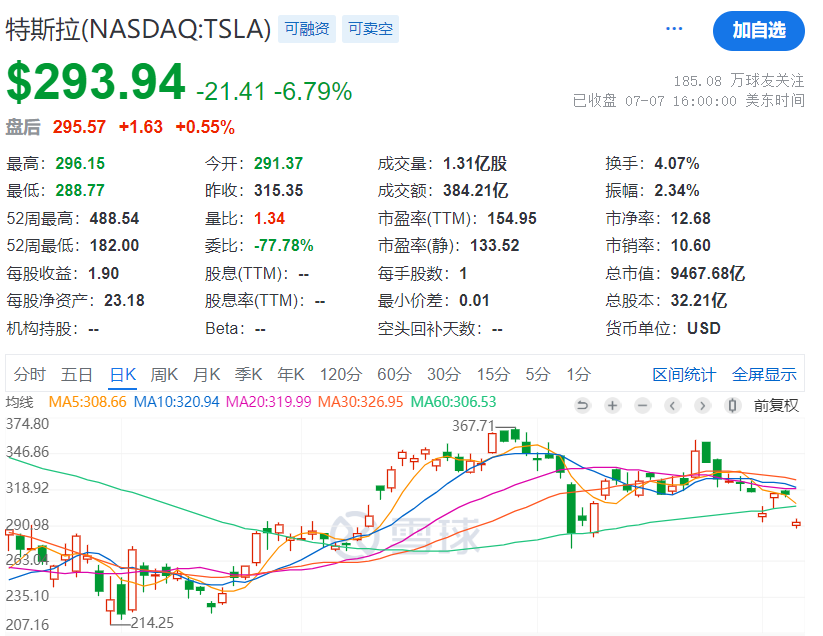
Task: Switch the candlestick display style icon
Action: tap(733, 405)
